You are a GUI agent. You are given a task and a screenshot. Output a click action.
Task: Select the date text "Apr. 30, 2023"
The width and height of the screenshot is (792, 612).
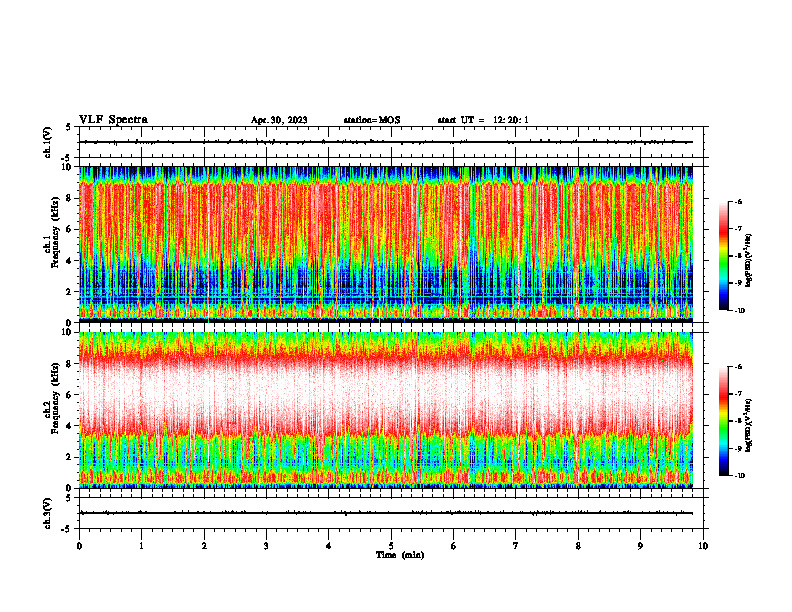(279, 120)
